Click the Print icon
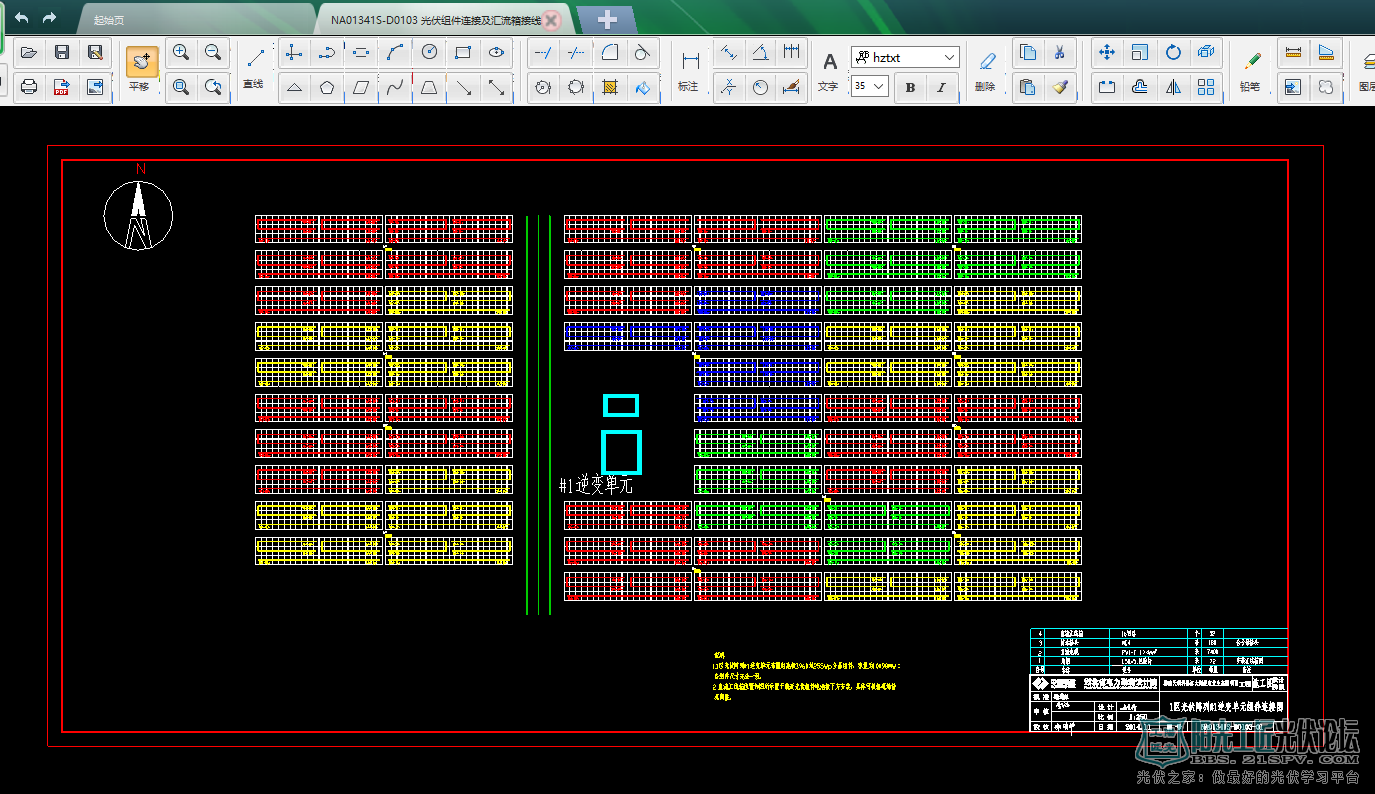 click(x=29, y=87)
